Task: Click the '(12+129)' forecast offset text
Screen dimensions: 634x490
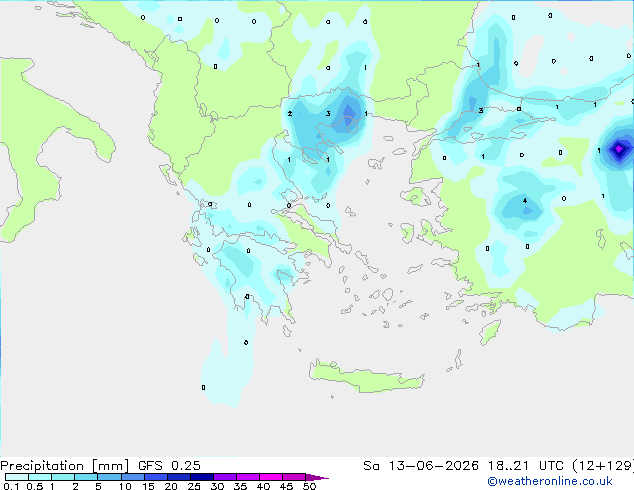Action: pos(603,465)
